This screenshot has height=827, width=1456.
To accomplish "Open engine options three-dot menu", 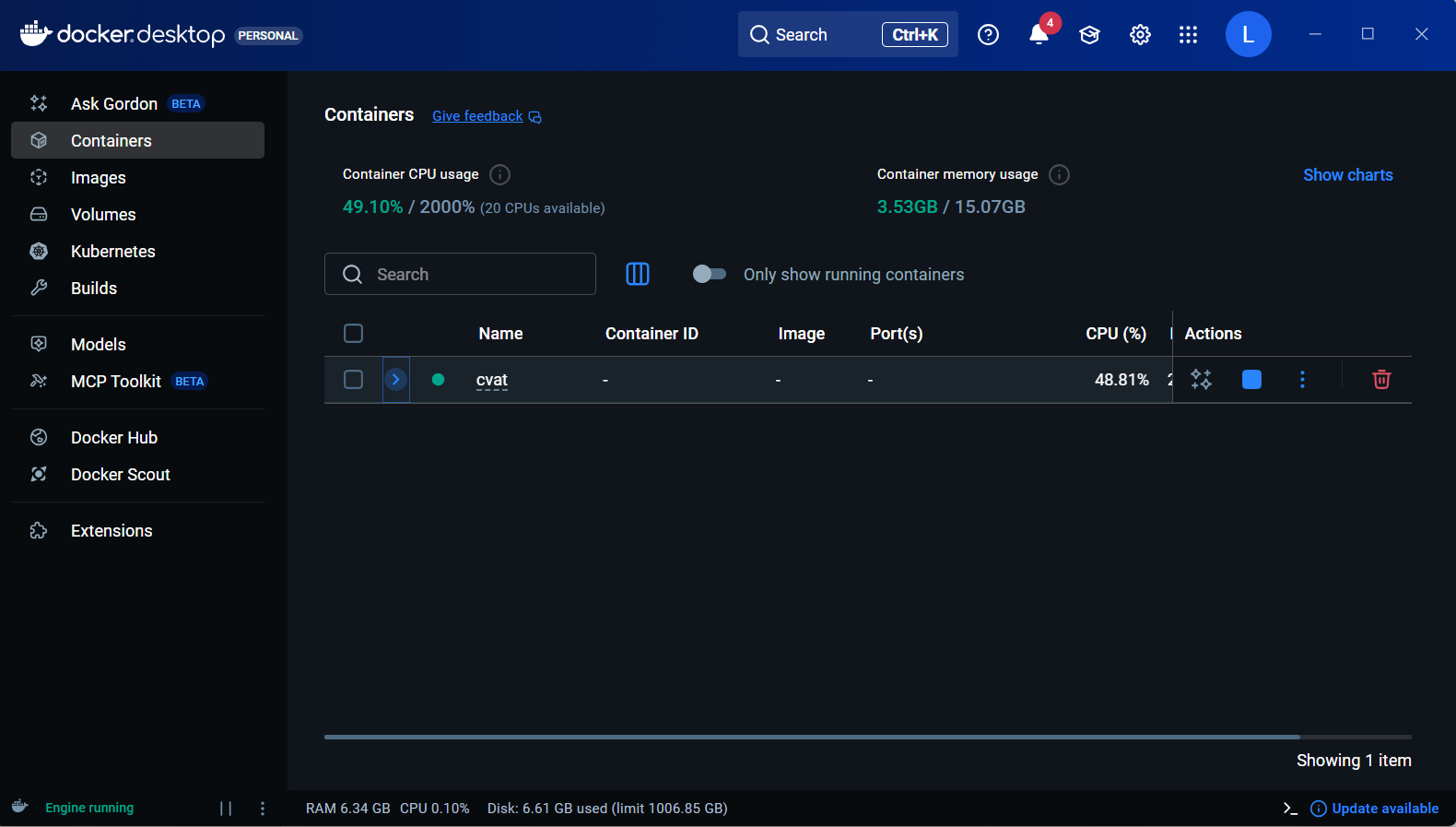I will click(263, 809).
